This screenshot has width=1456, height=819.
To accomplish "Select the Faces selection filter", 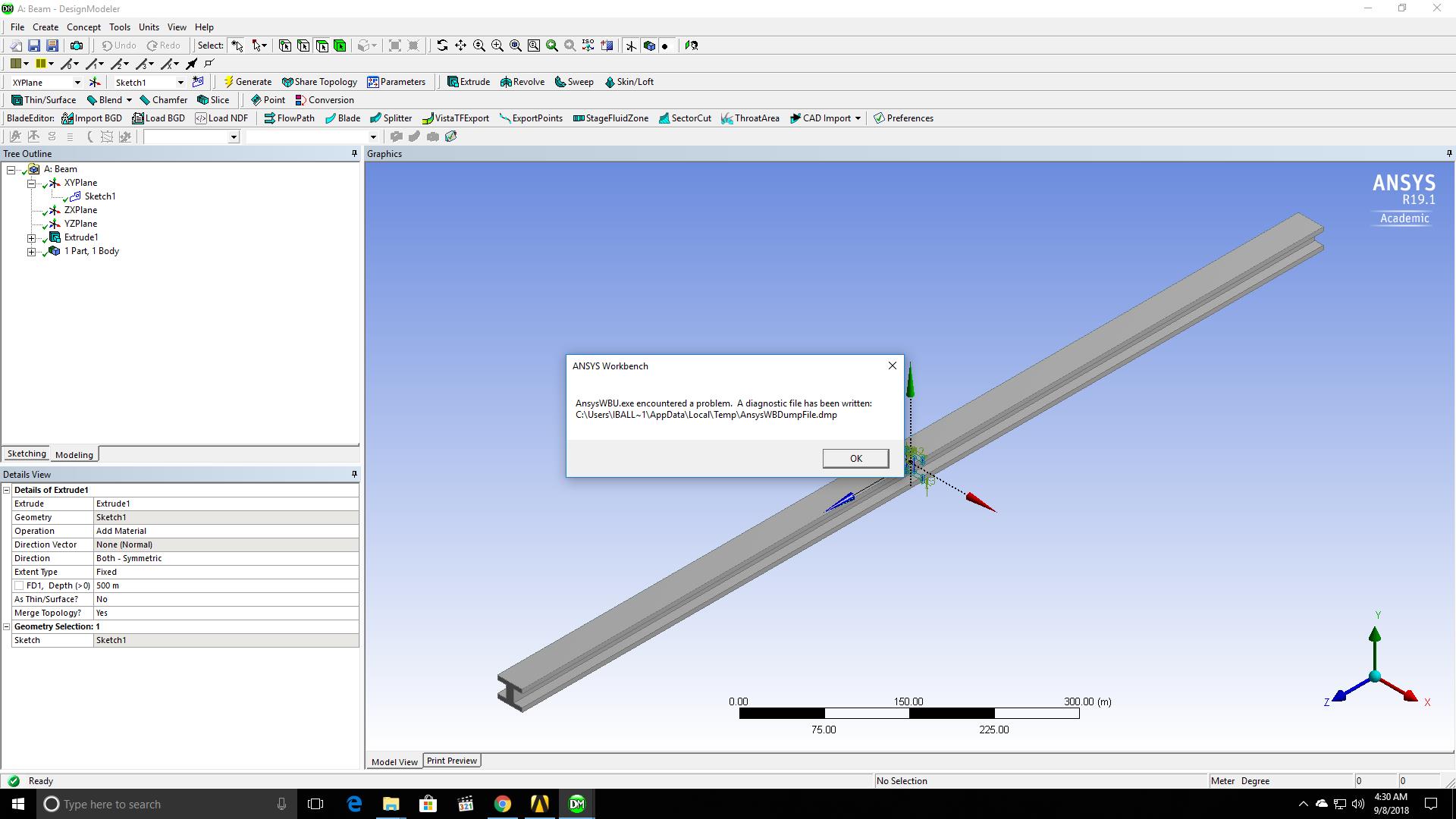I will point(322,45).
